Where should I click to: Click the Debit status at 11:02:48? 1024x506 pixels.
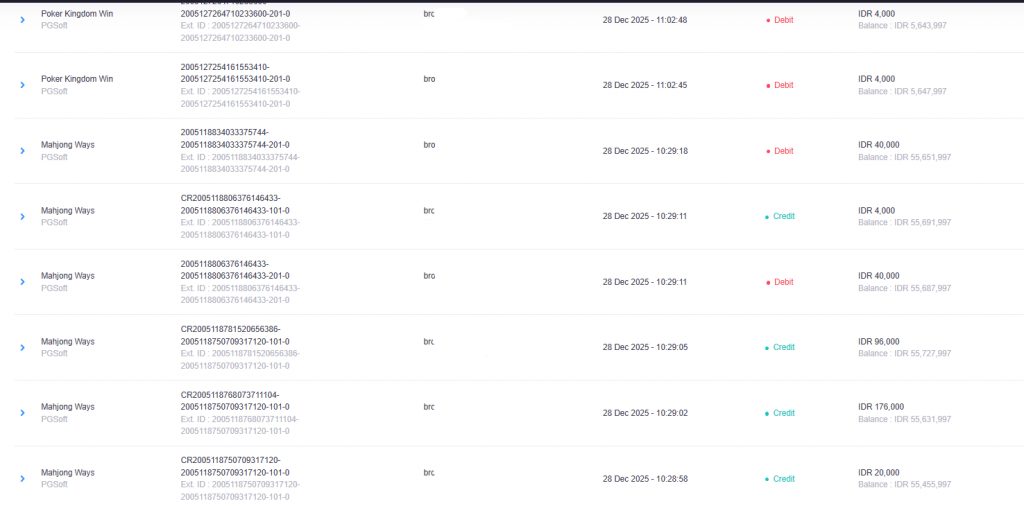(783, 20)
